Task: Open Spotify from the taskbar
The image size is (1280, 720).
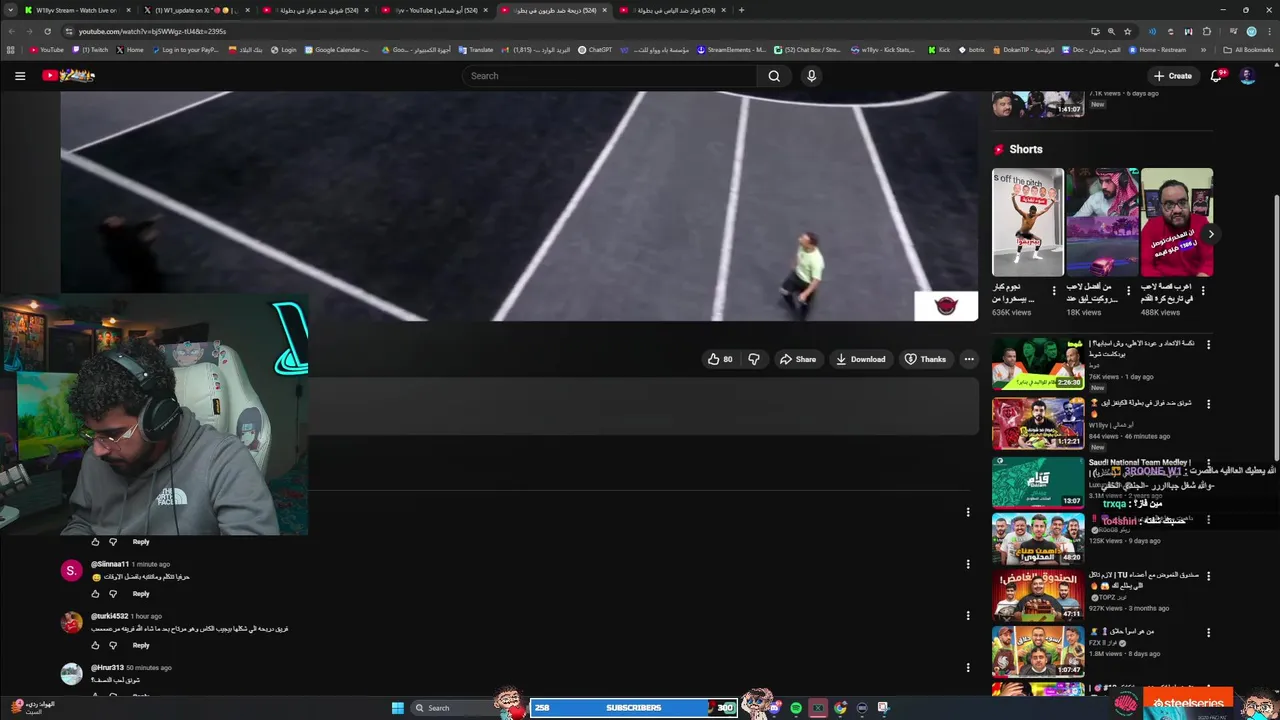Action: coord(796,708)
